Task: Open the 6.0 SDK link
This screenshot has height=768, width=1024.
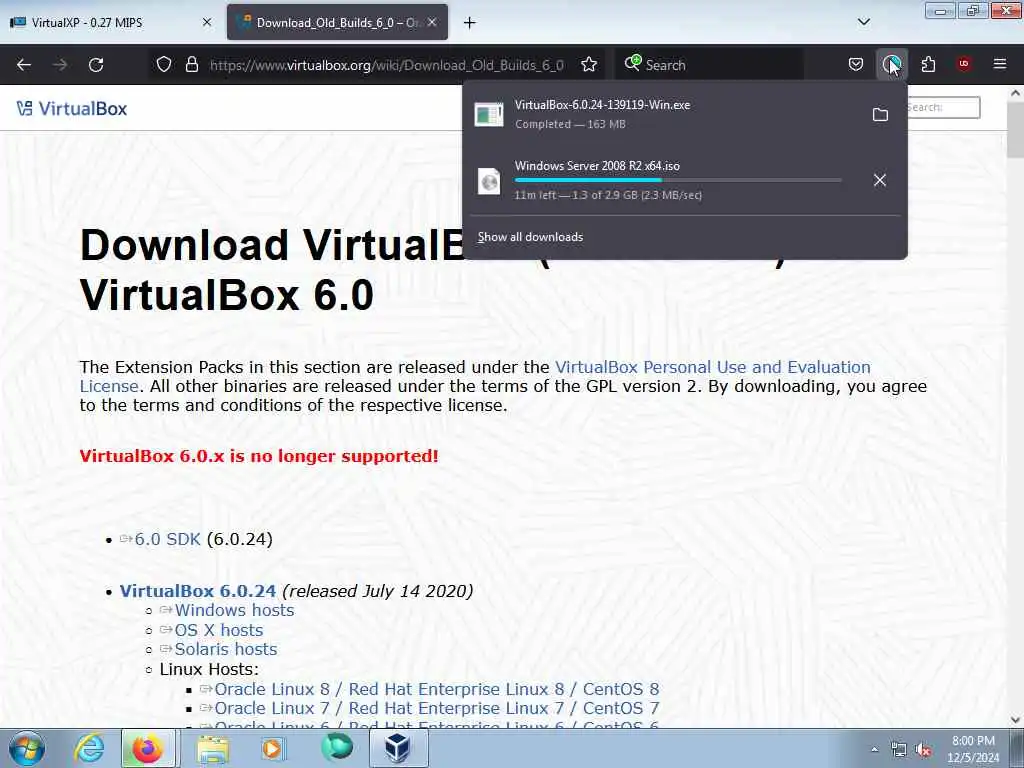Action: click(167, 539)
